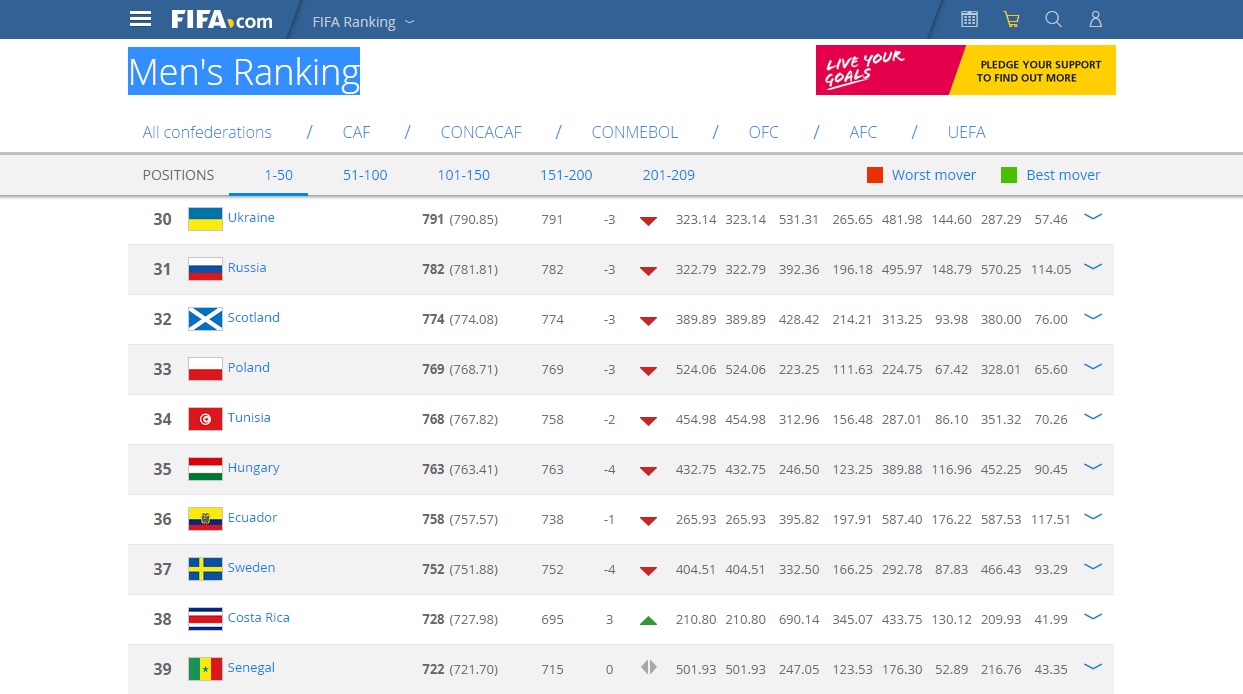The image size is (1243, 694).
Task: Filter ranking by CAF confederation
Action: pyautogui.click(x=356, y=132)
